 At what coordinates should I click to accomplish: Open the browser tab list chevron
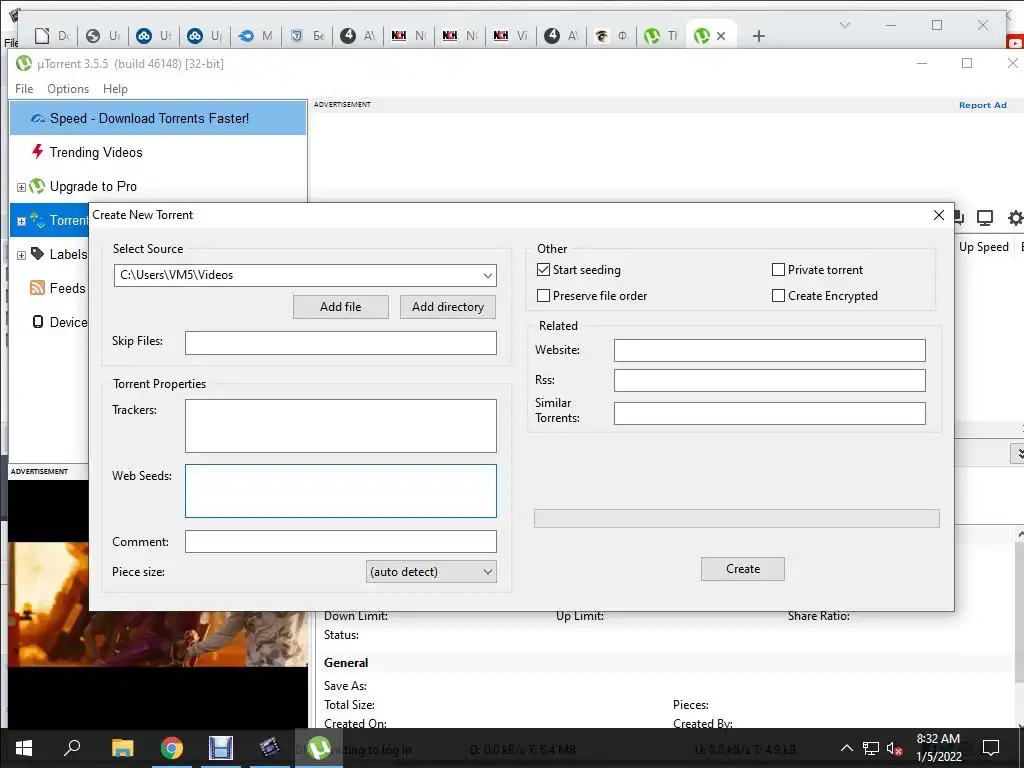tap(844, 25)
